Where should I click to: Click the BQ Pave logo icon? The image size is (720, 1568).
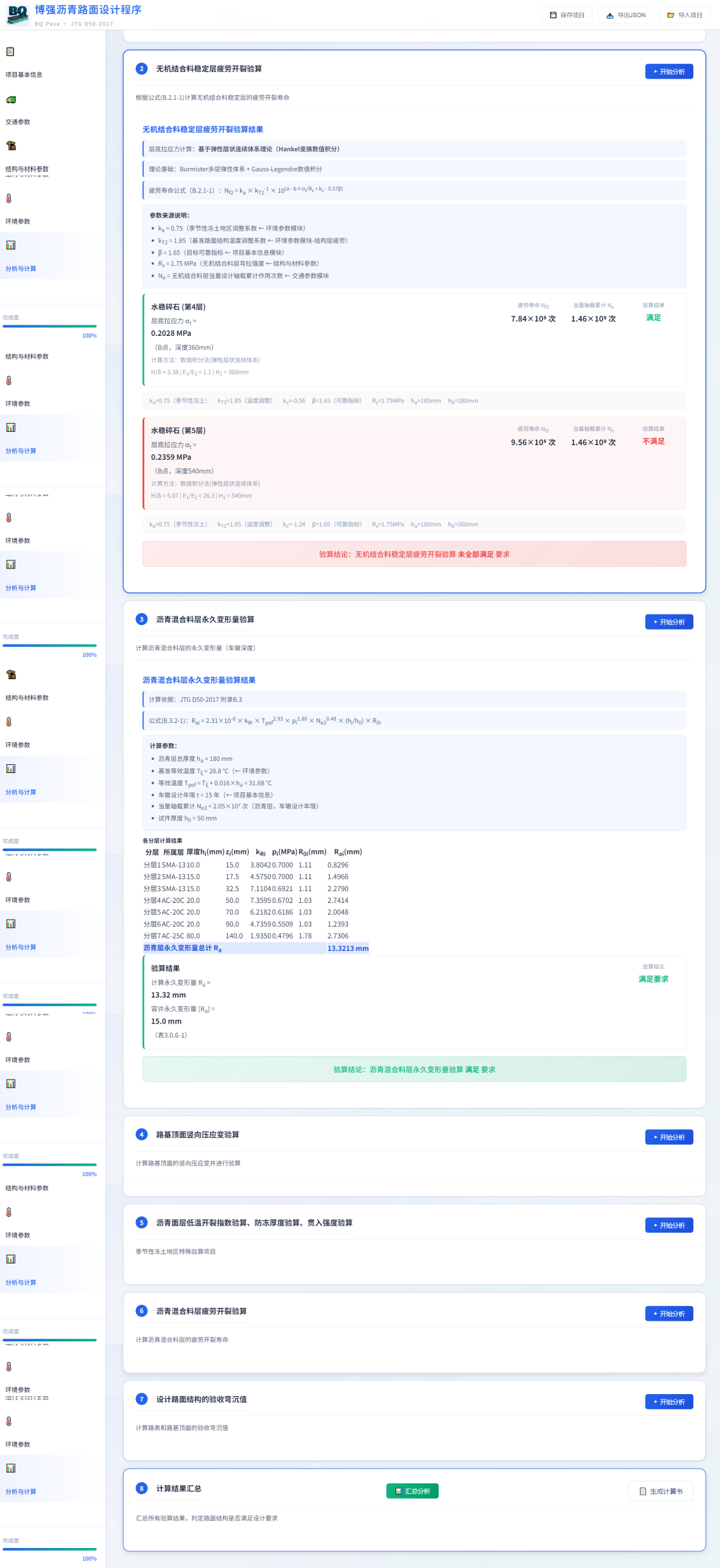pyautogui.click(x=17, y=14)
